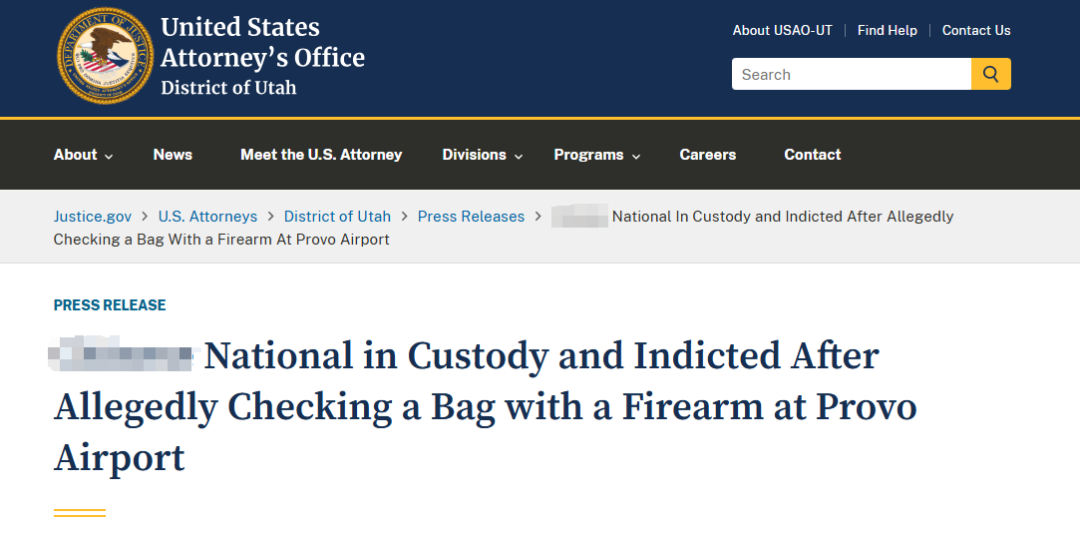Open Meet the U.S. Attorney page
1080x537 pixels.
point(321,155)
